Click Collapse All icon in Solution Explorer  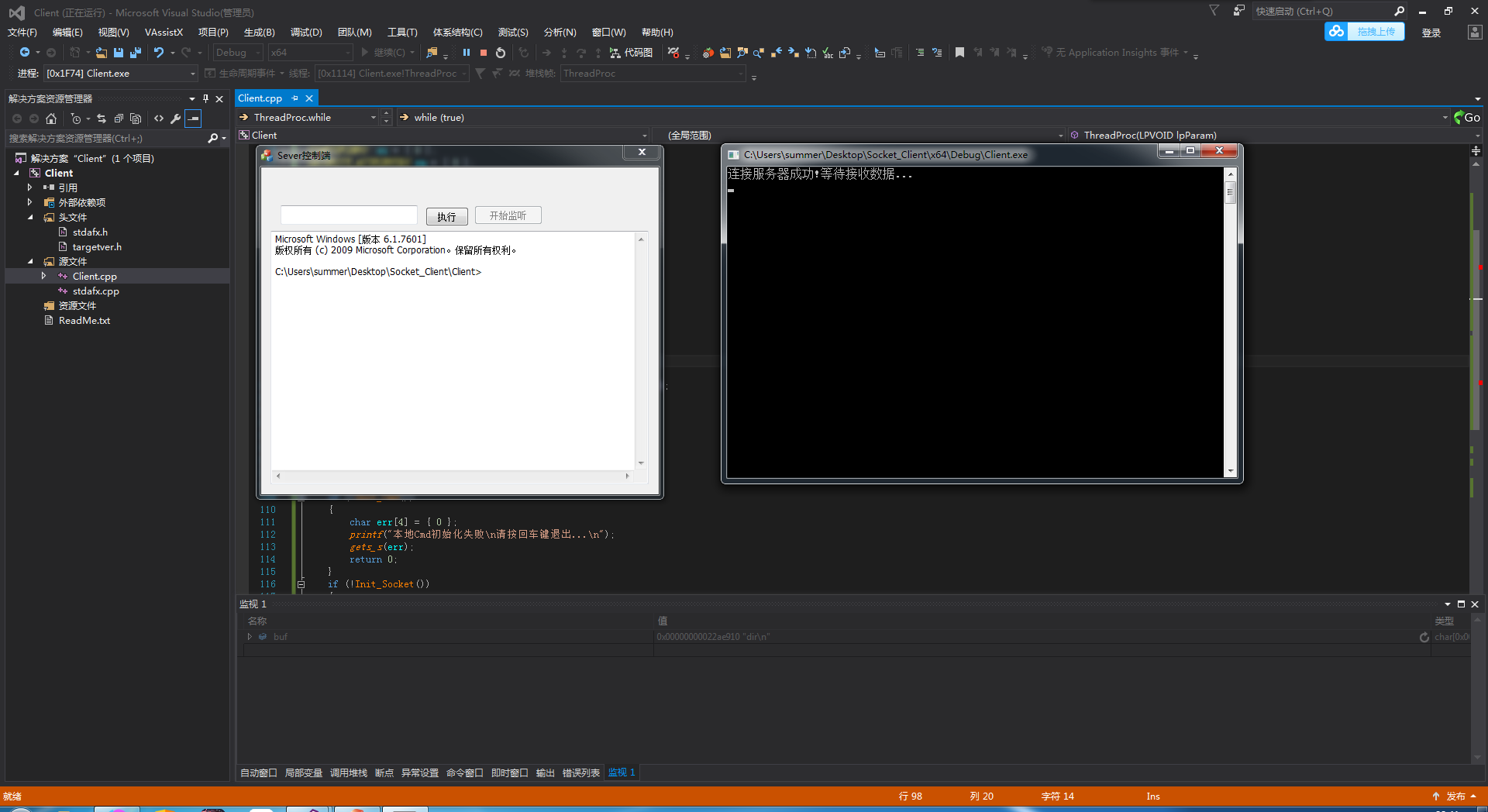(119, 119)
